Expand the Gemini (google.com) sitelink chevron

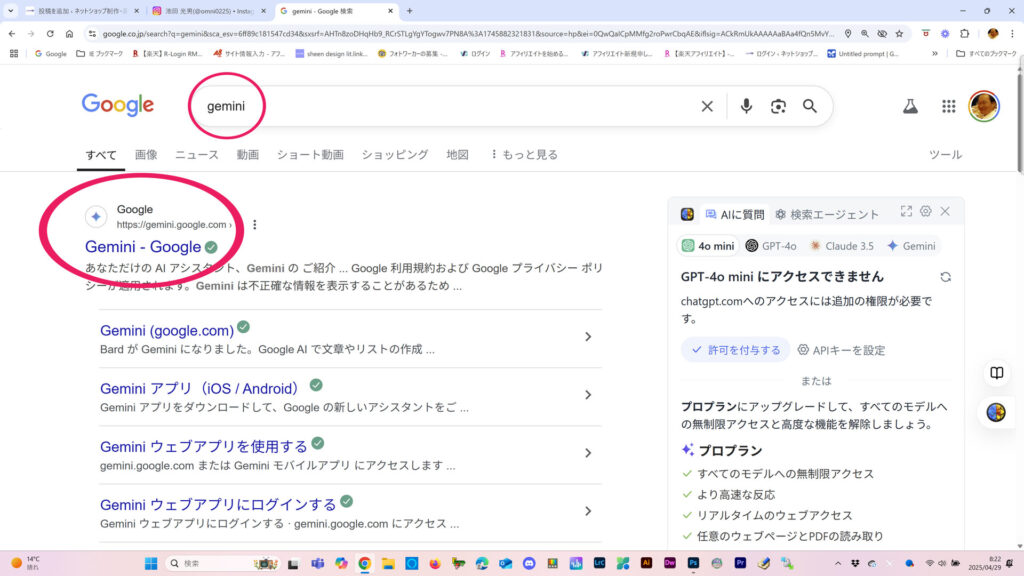[588, 337]
